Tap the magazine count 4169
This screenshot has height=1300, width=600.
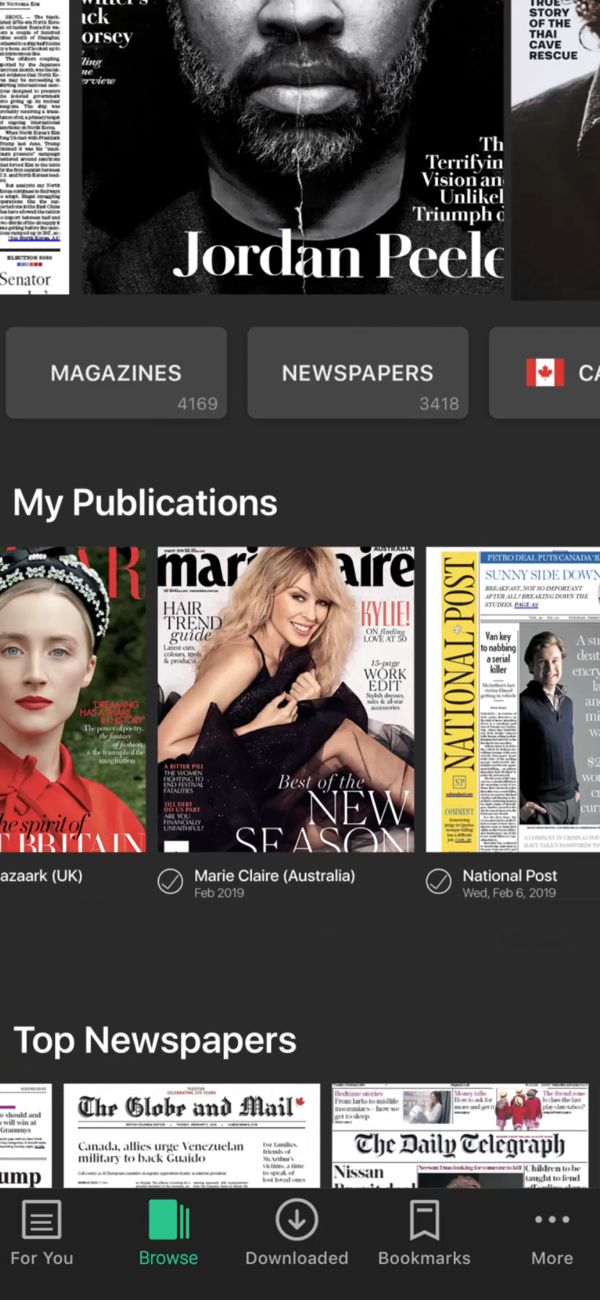pyautogui.click(x=197, y=404)
